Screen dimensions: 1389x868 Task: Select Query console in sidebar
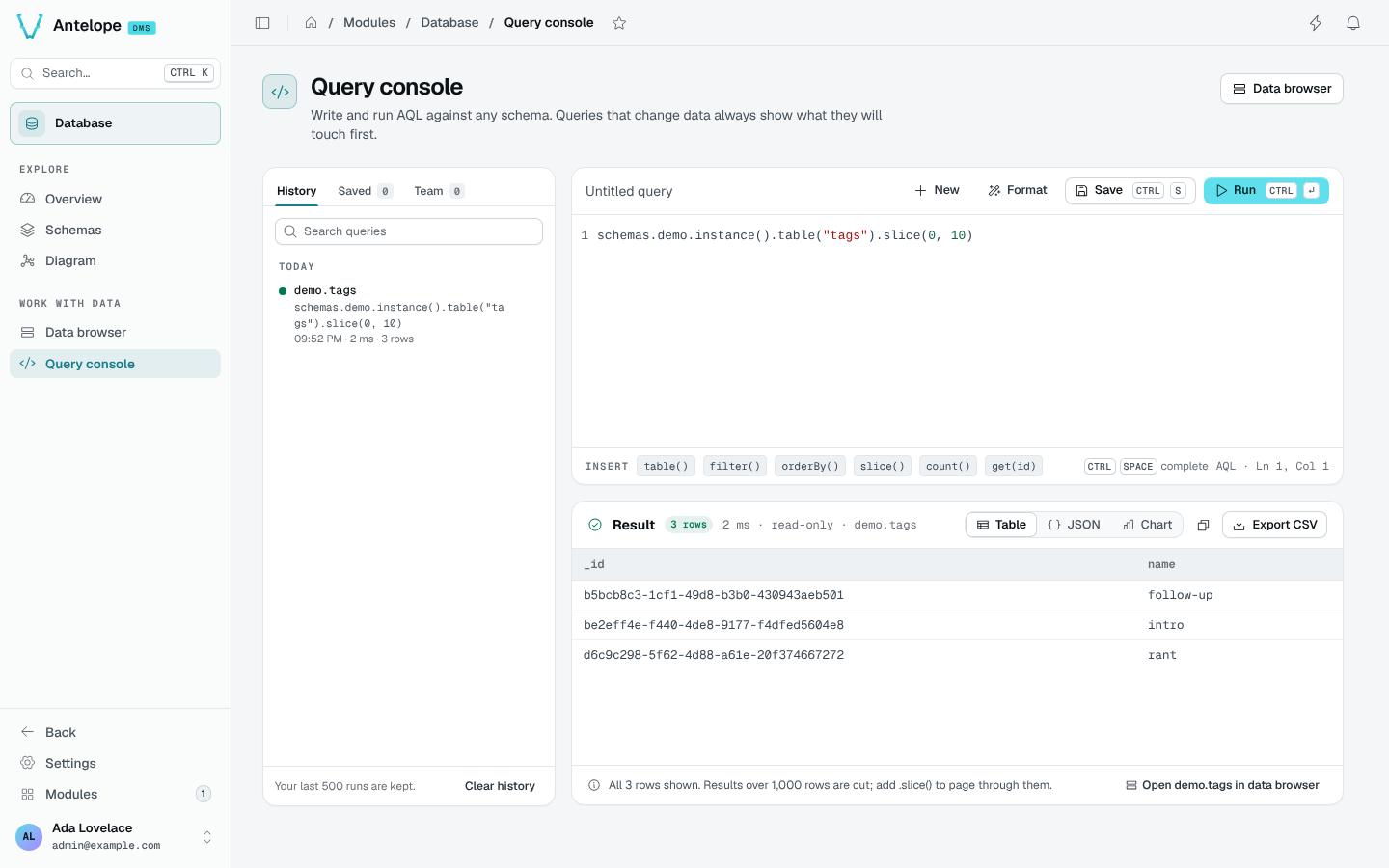(116, 364)
